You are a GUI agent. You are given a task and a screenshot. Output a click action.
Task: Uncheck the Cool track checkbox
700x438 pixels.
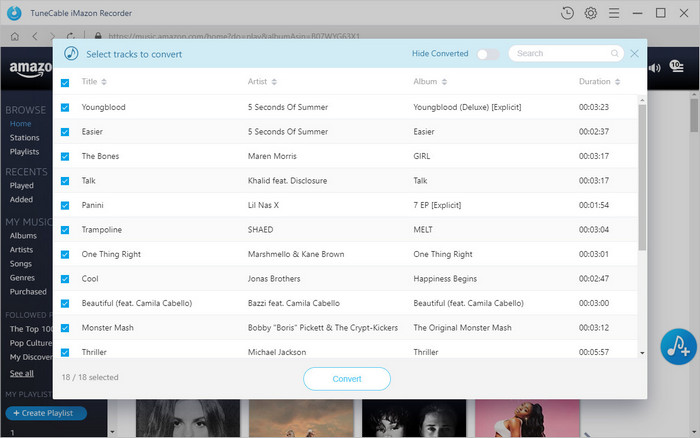pos(65,279)
